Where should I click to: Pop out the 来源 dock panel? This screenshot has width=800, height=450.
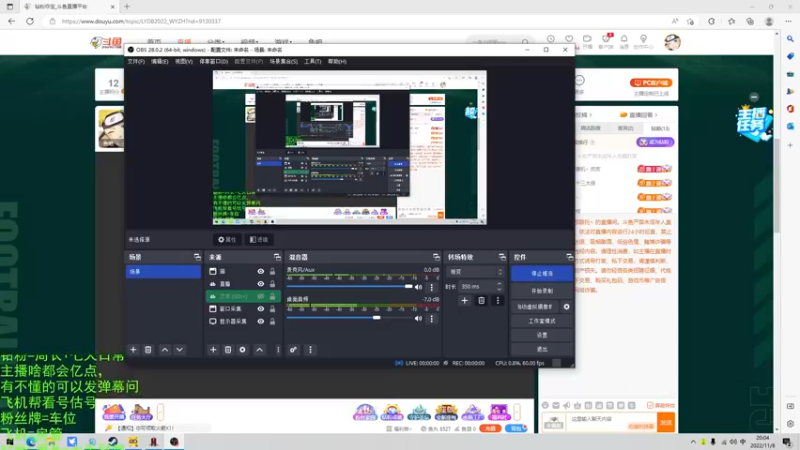click(277, 257)
